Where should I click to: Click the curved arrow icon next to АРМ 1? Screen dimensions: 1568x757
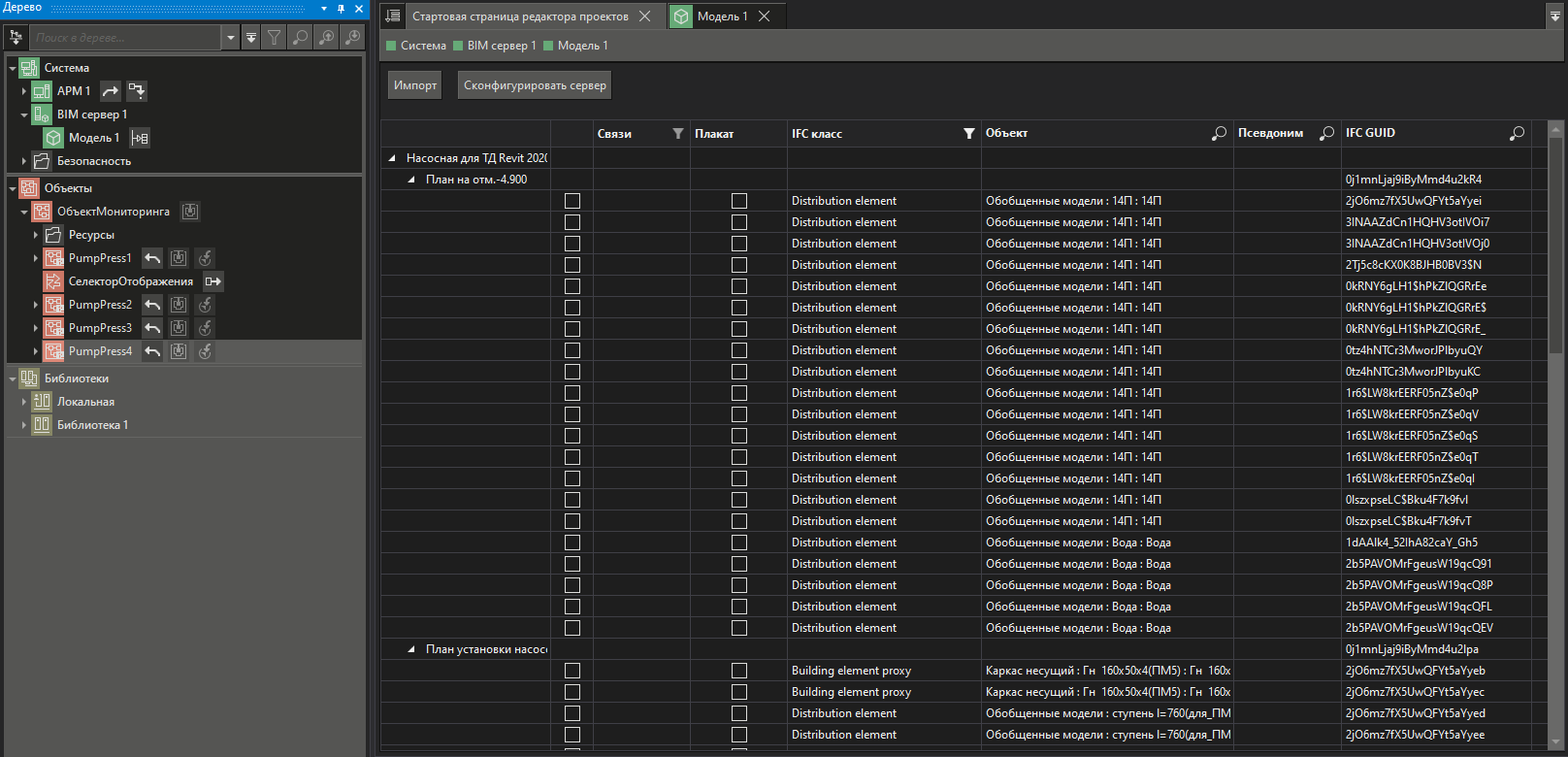pyautogui.click(x=111, y=91)
